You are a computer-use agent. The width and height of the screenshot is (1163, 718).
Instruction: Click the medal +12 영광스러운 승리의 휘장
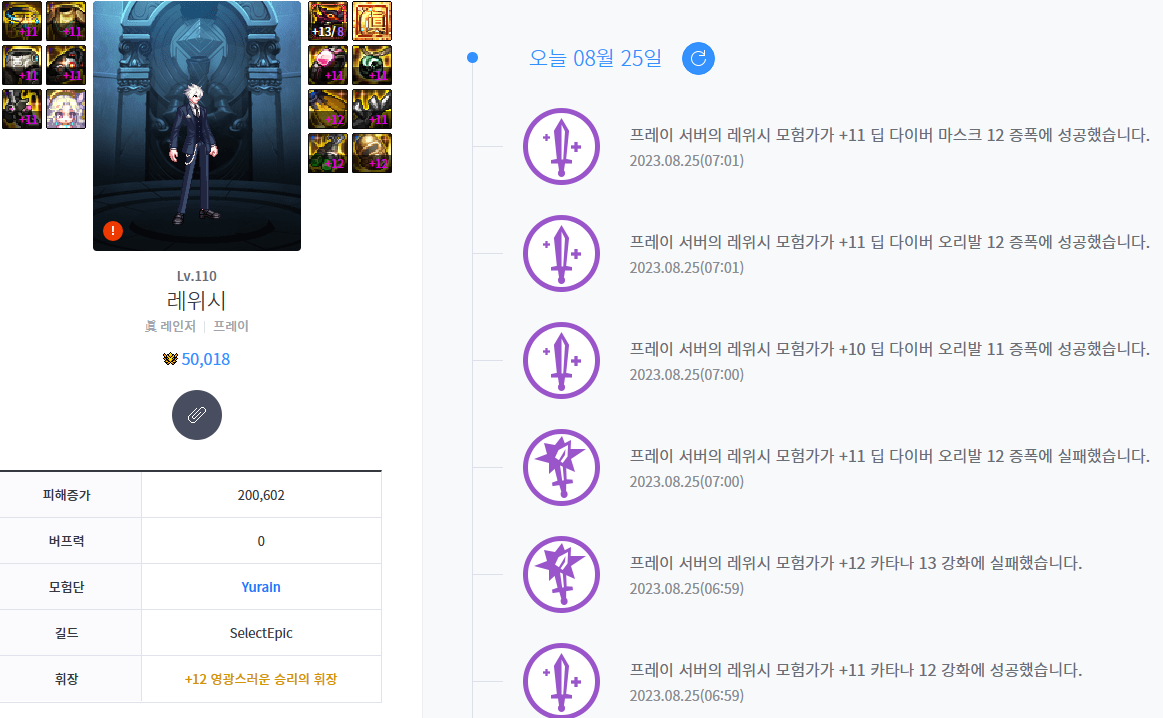(x=261, y=679)
